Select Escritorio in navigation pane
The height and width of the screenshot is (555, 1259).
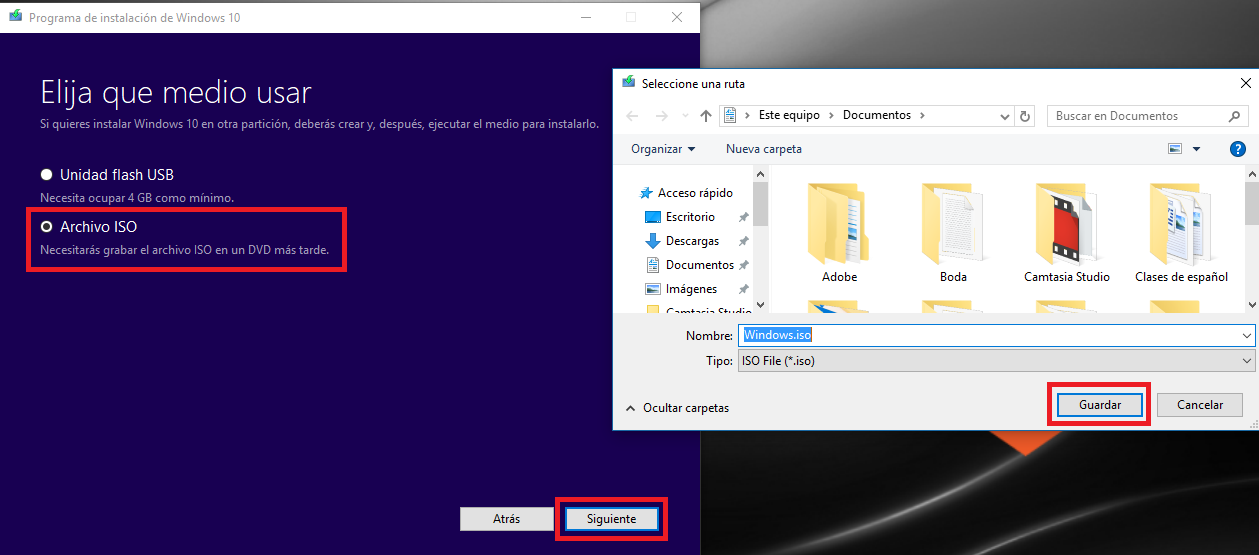click(690, 217)
